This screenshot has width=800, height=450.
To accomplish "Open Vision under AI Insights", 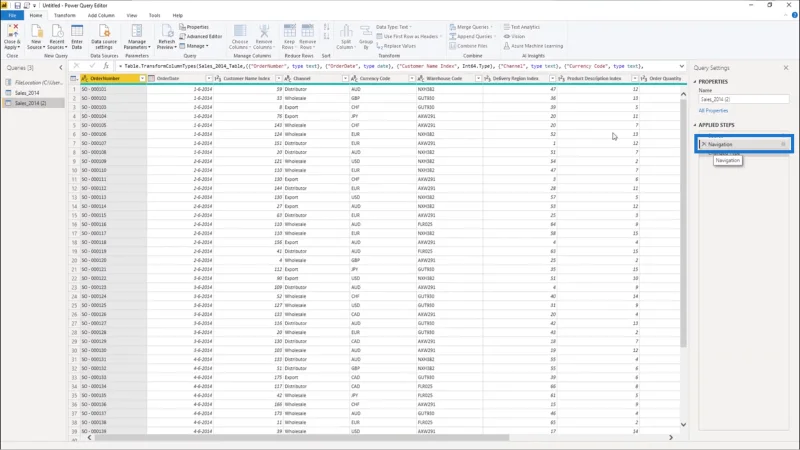I will (514, 37).
